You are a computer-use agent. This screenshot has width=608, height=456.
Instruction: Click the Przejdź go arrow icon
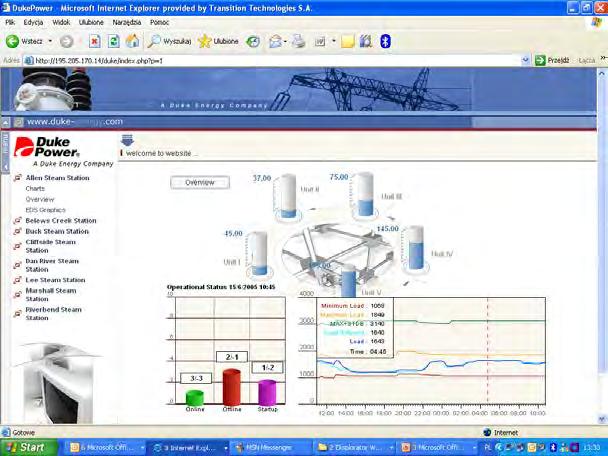540,60
